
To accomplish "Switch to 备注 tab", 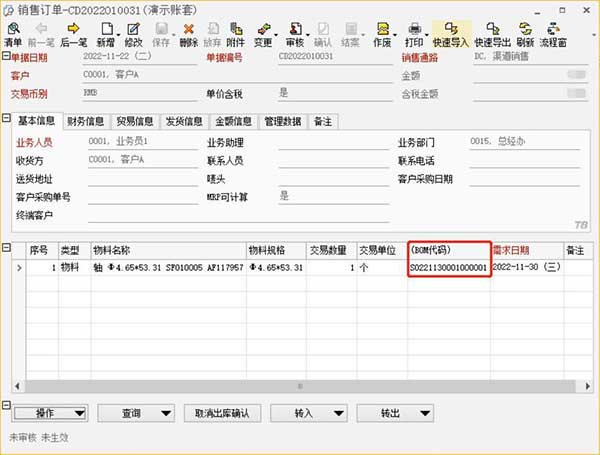I will point(323,122).
